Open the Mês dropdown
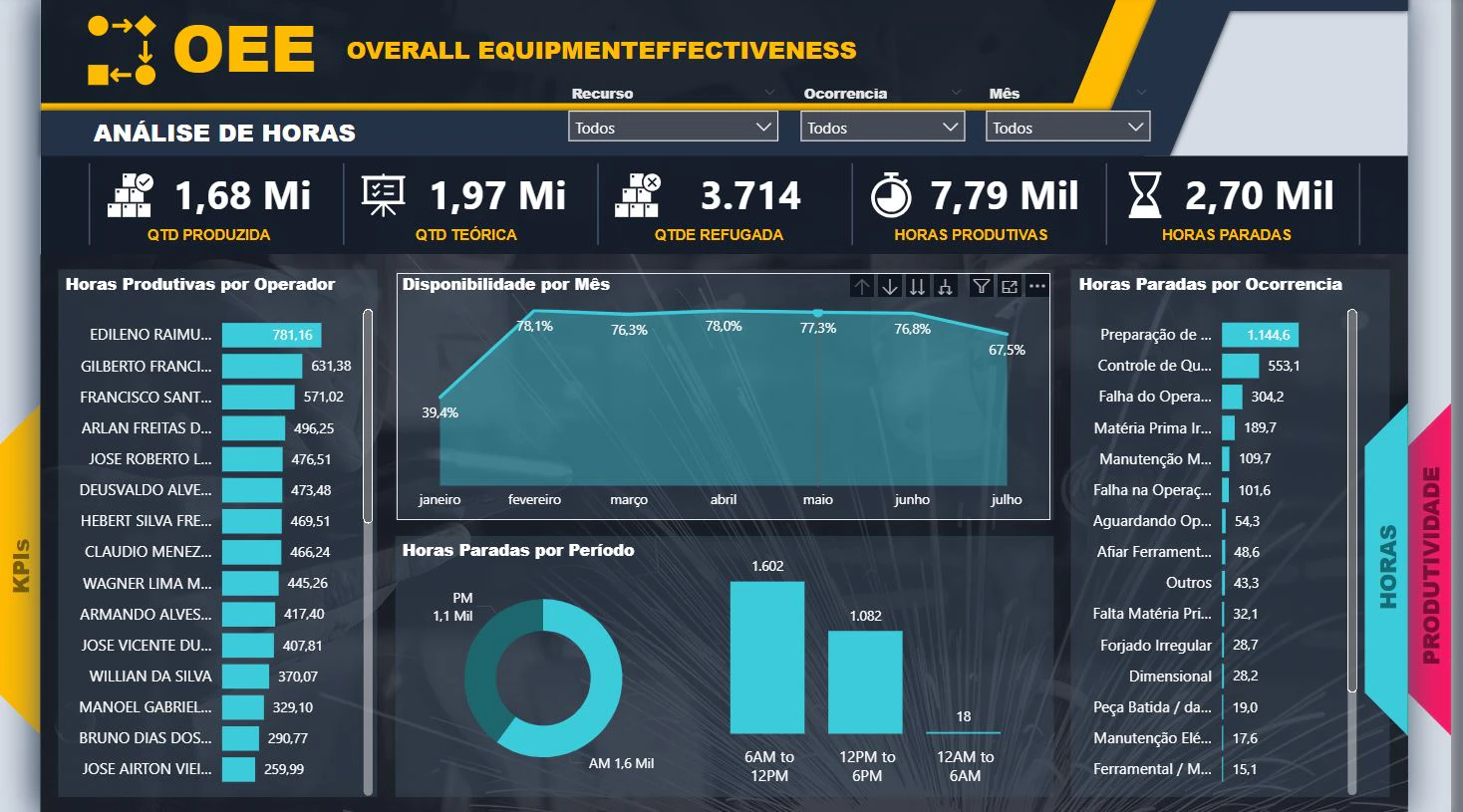The height and width of the screenshot is (812, 1463). [1068, 127]
